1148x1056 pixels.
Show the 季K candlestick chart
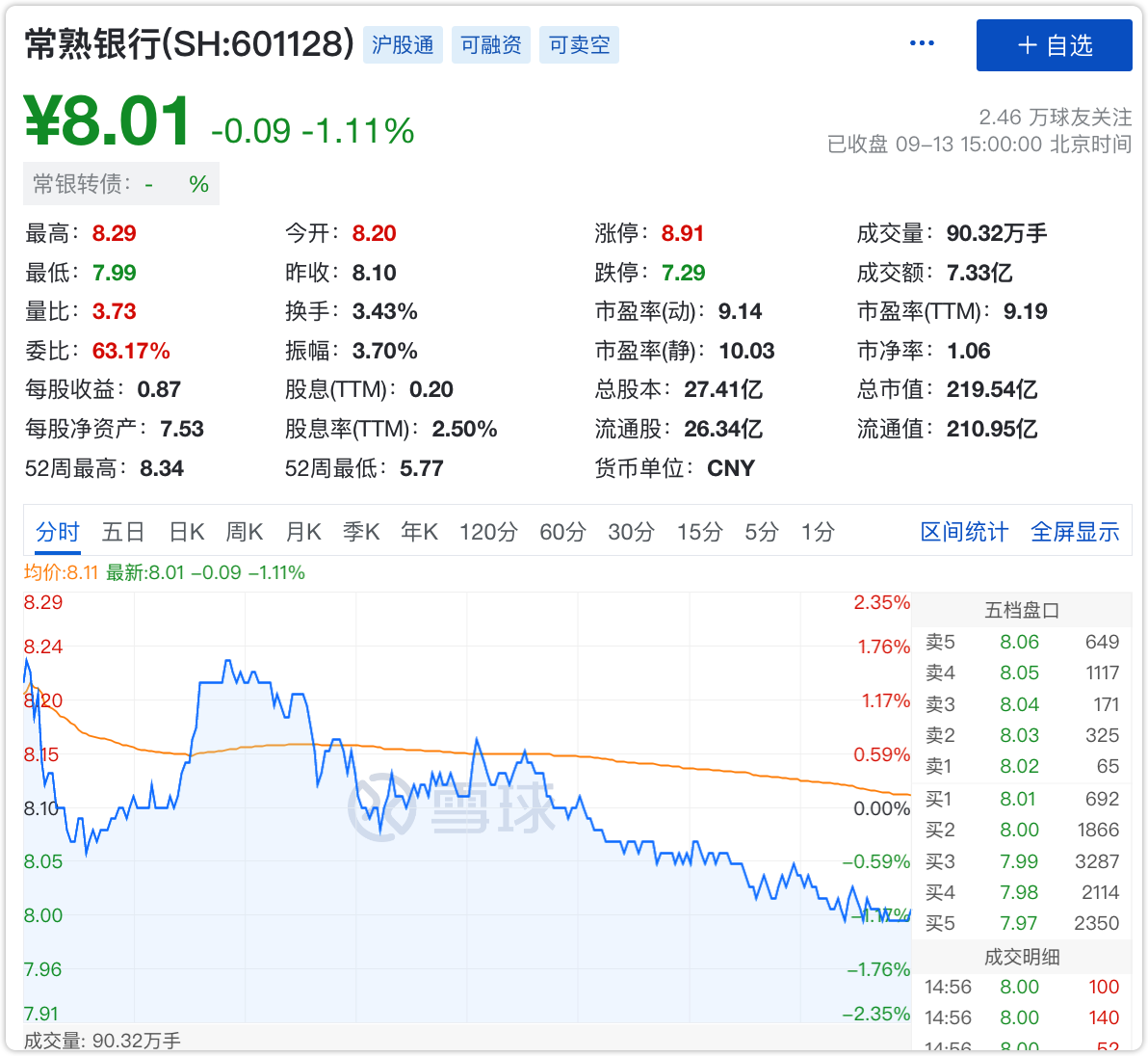361,532
